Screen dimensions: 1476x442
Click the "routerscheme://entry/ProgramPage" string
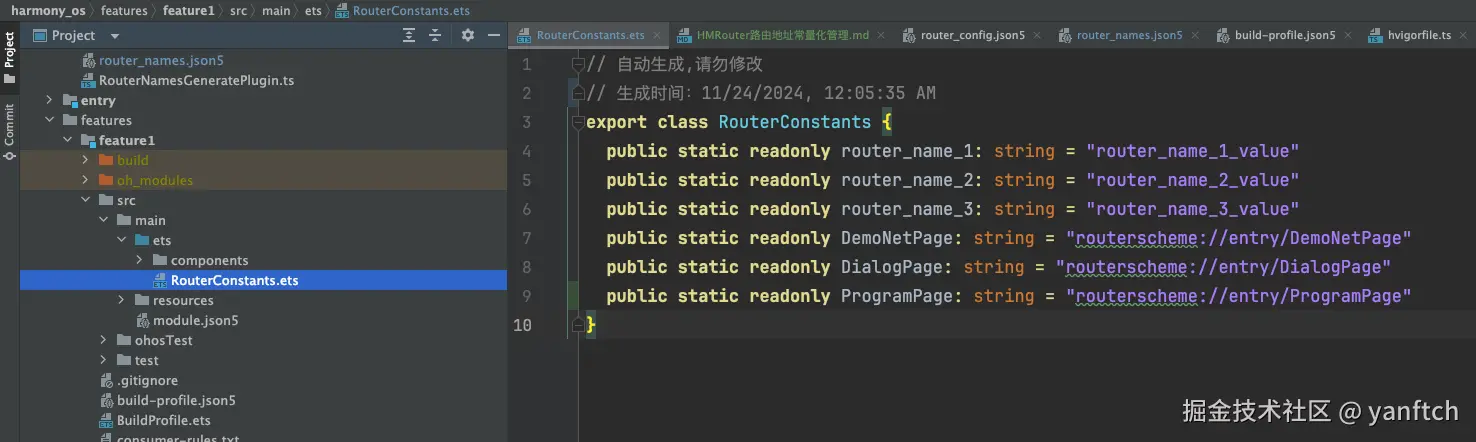pos(1239,296)
